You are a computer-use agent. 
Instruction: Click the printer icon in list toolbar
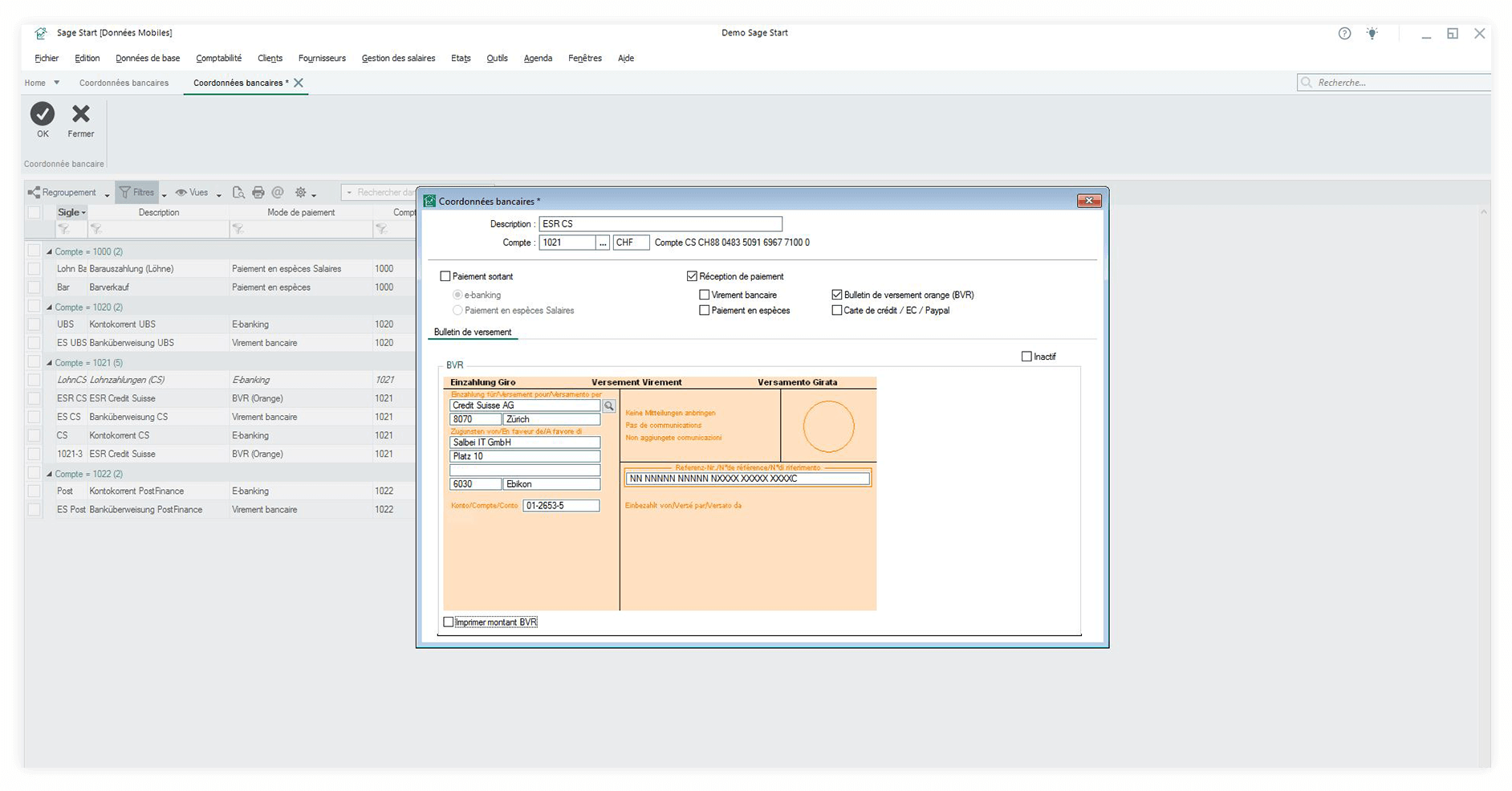[x=258, y=193]
